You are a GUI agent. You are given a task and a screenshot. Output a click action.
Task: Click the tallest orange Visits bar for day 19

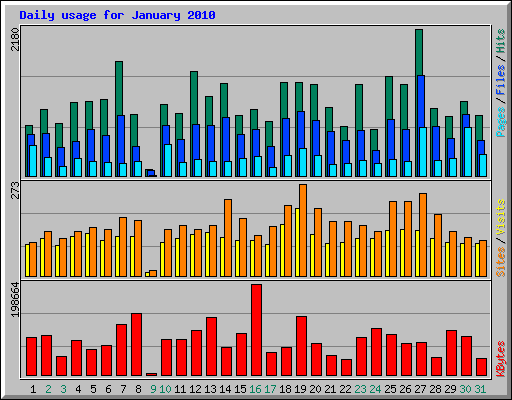click(x=303, y=230)
